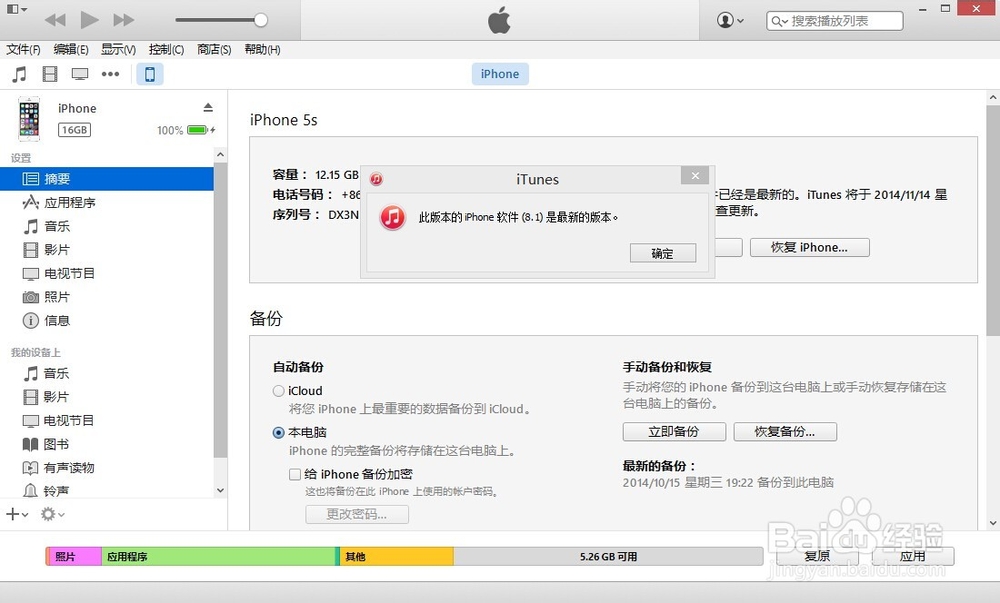1000x603 pixels.
Task: Open the Music library icon in toolbar
Action: click(20, 75)
